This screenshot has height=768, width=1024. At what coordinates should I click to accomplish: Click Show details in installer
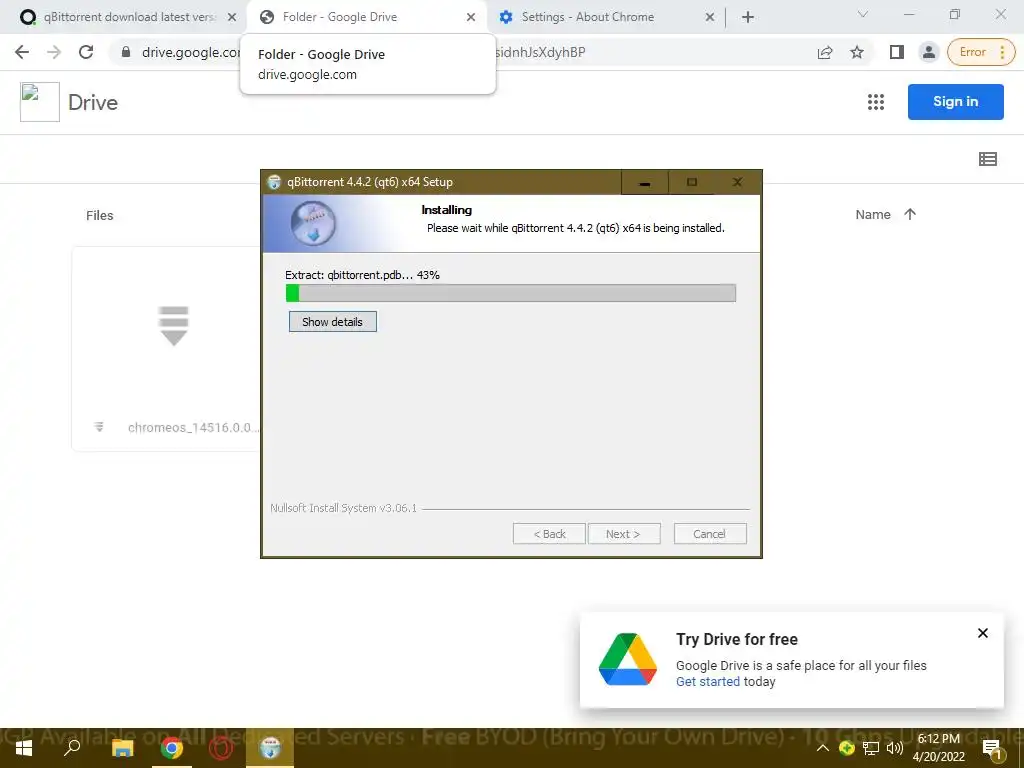[x=332, y=322]
